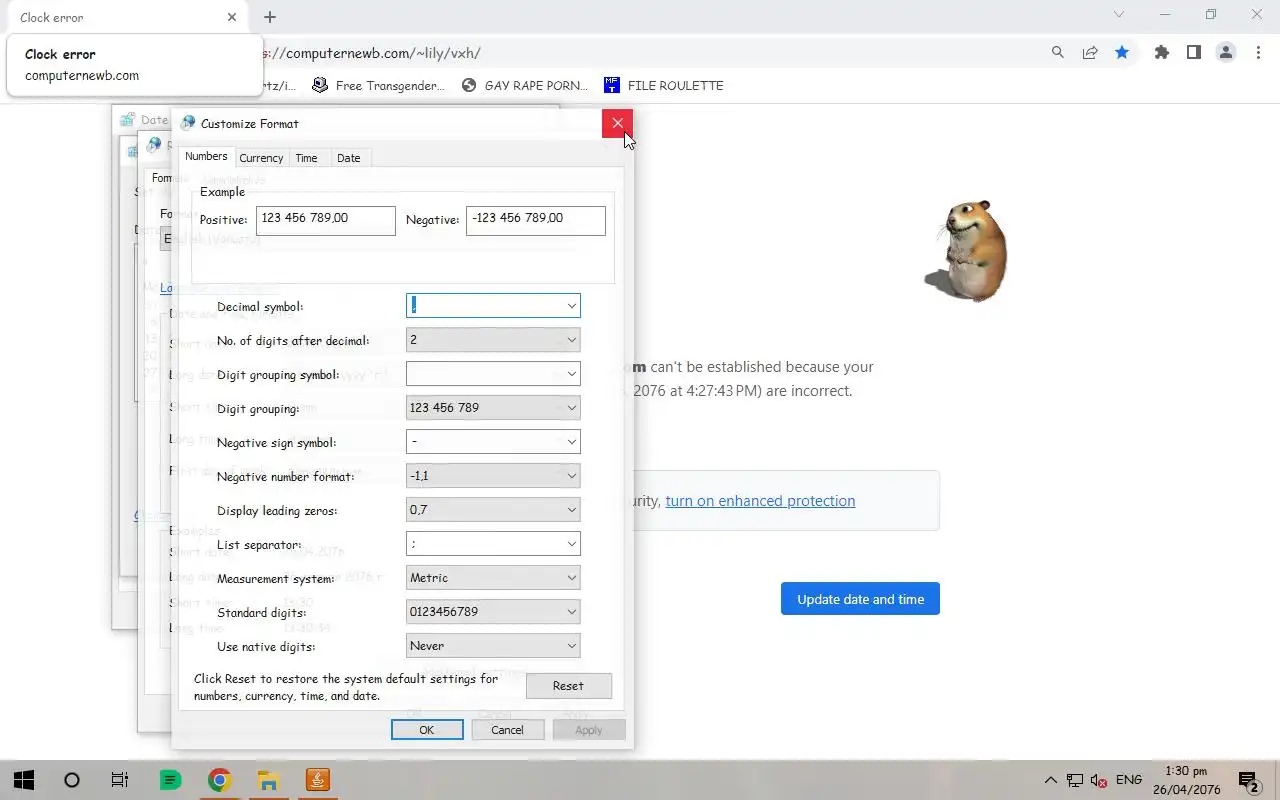The width and height of the screenshot is (1280, 800).
Task: Toggle the browser side panel icon
Action: pyautogui.click(x=1194, y=53)
